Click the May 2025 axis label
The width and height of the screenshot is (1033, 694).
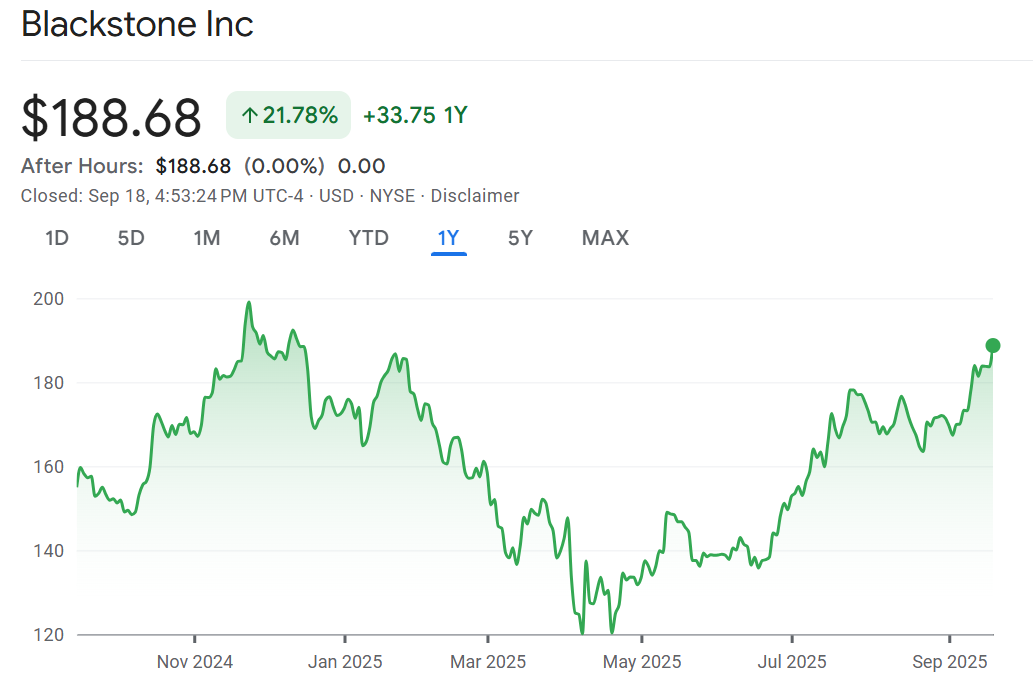pos(643,662)
